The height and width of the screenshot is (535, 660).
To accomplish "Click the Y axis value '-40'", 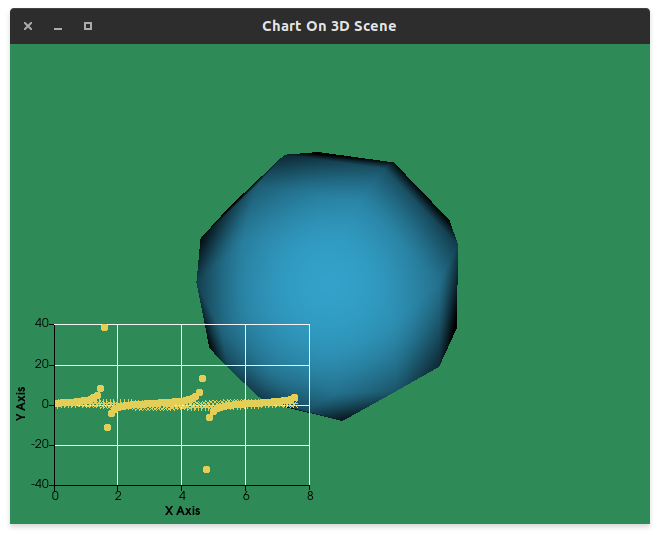I will pyautogui.click(x=40, y=484).
